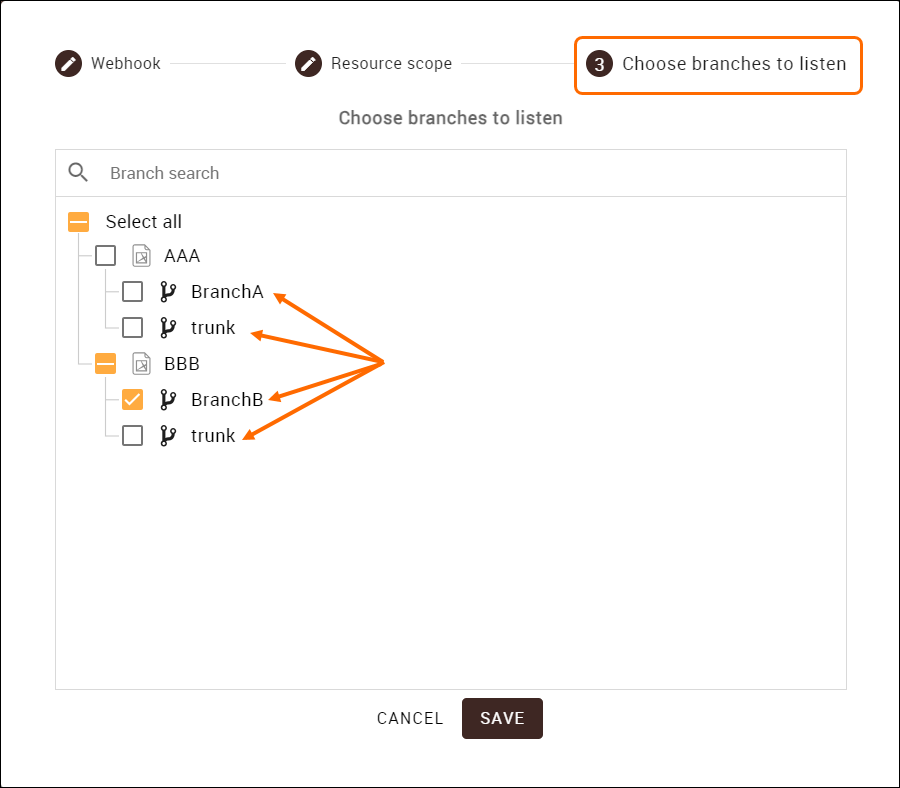This screenshot has height=788, width=900.
Task: Toggle the BBB repository checkbox
Action: click(105, 364)
